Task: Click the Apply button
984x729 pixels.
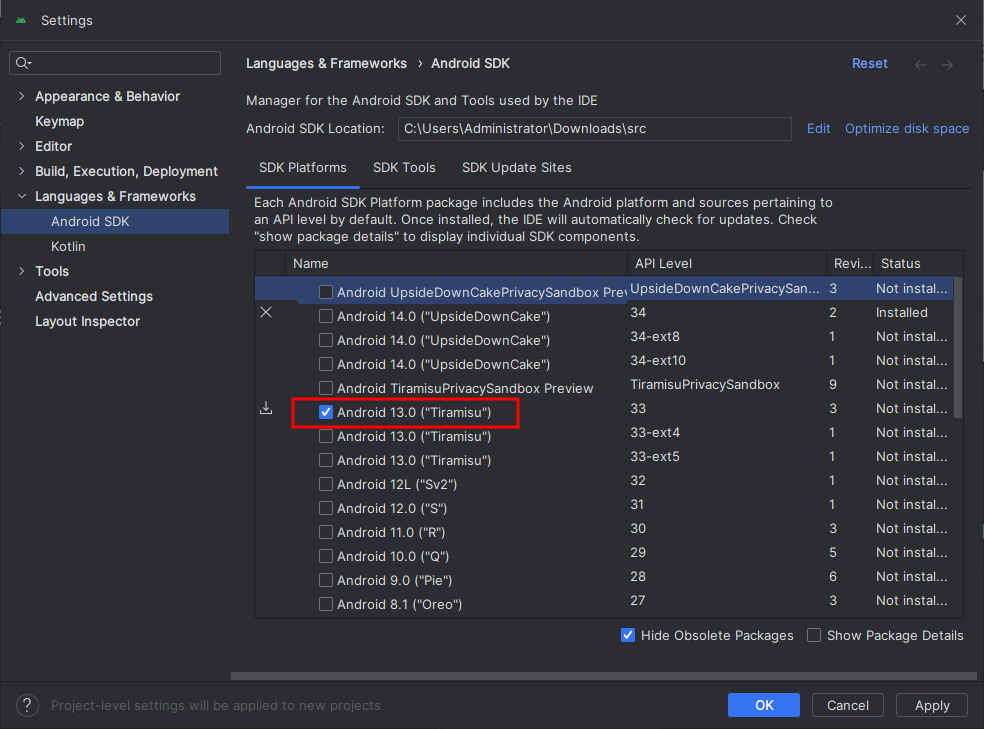Action: (932, 705)
